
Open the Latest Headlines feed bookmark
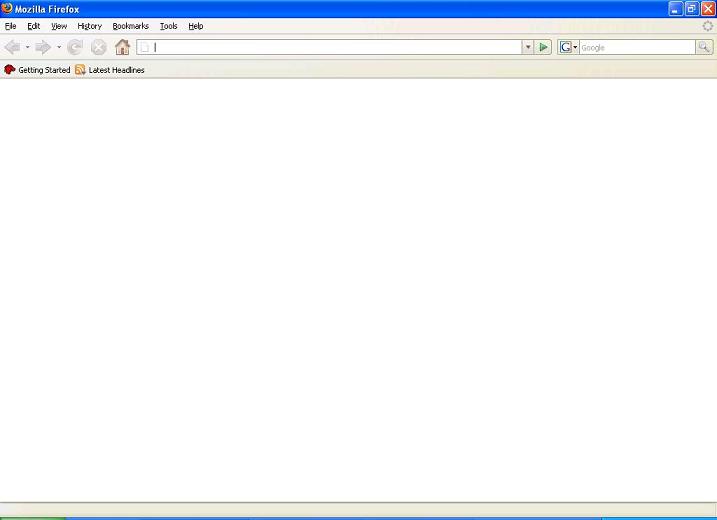[x=110, y=70]
